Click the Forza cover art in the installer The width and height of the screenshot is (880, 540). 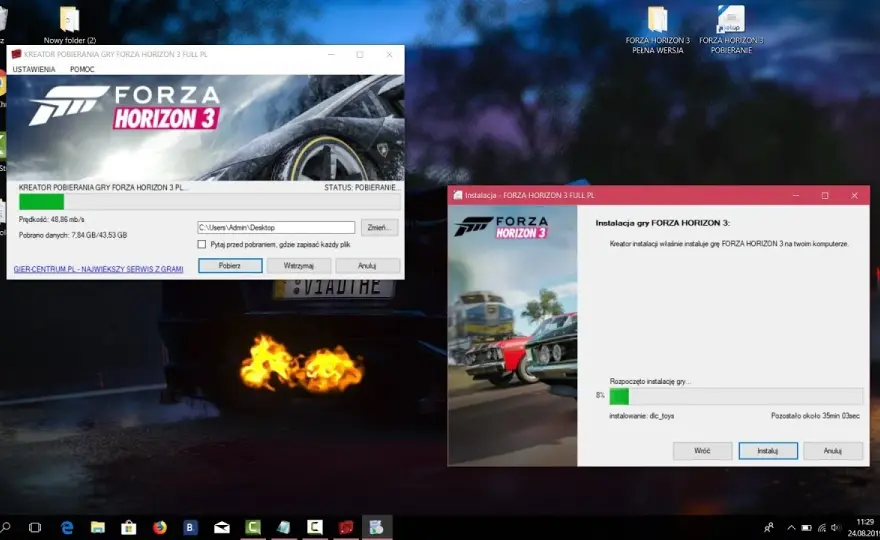512,336
